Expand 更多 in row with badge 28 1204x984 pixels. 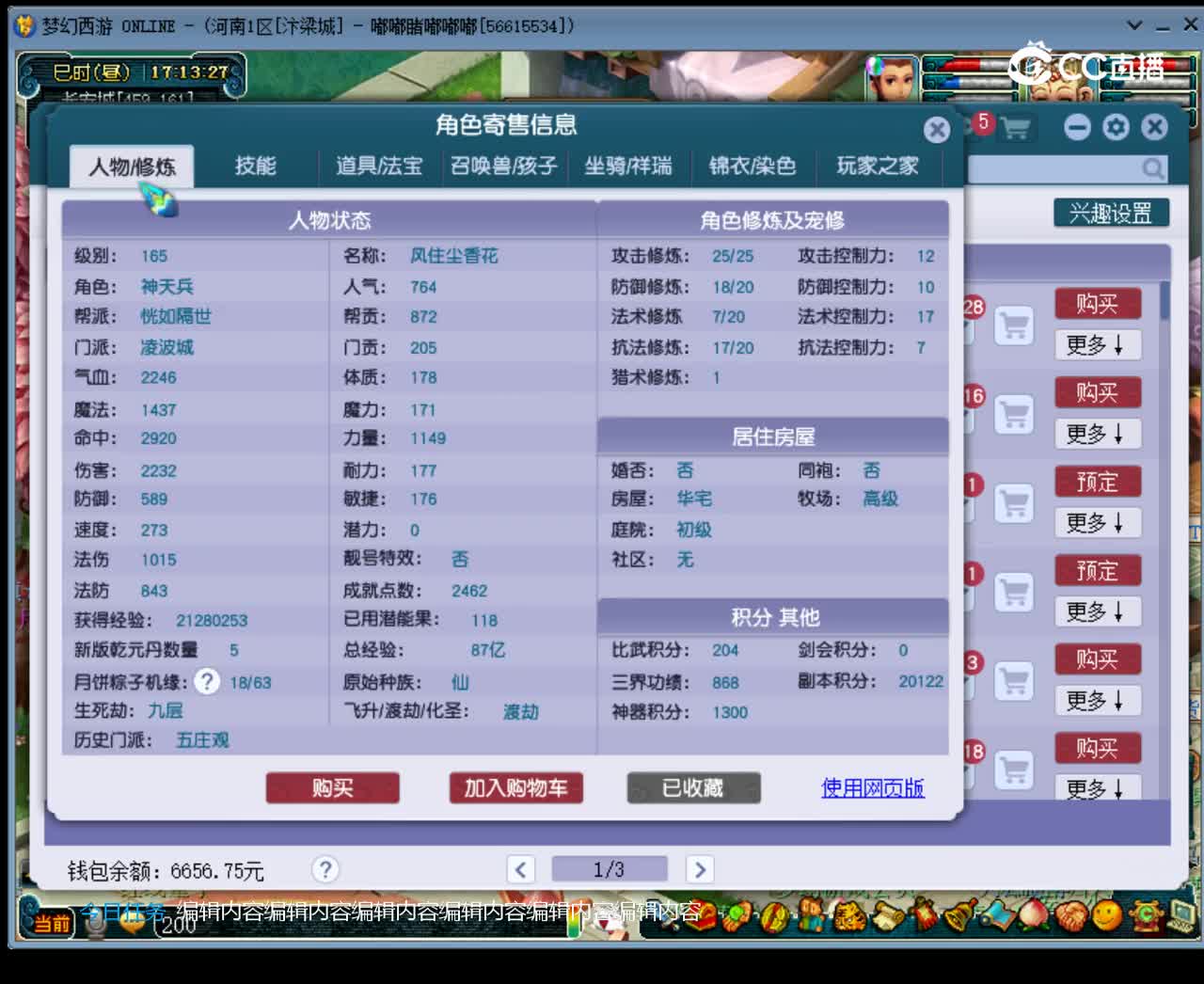pos(1097,345)
